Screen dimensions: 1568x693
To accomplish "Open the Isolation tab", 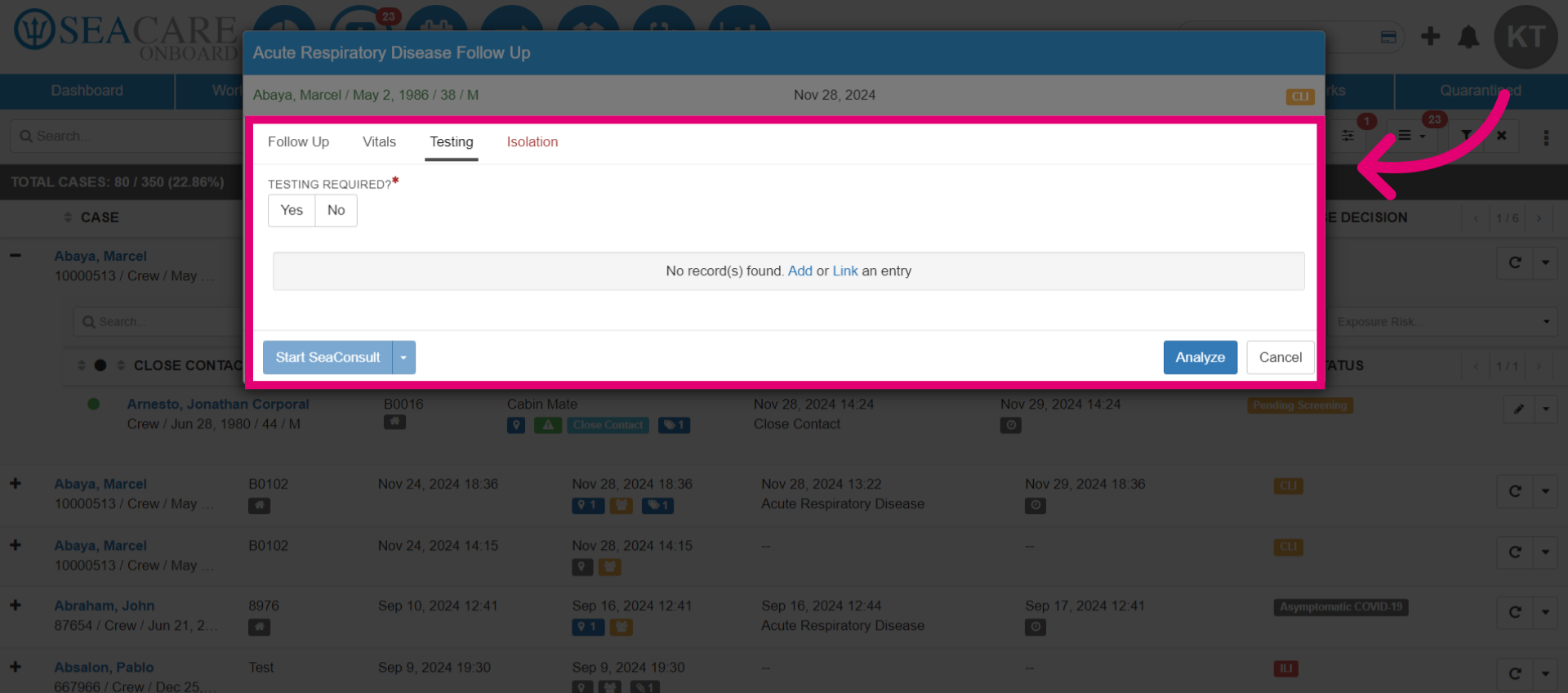I will click(x=532, y=141).
